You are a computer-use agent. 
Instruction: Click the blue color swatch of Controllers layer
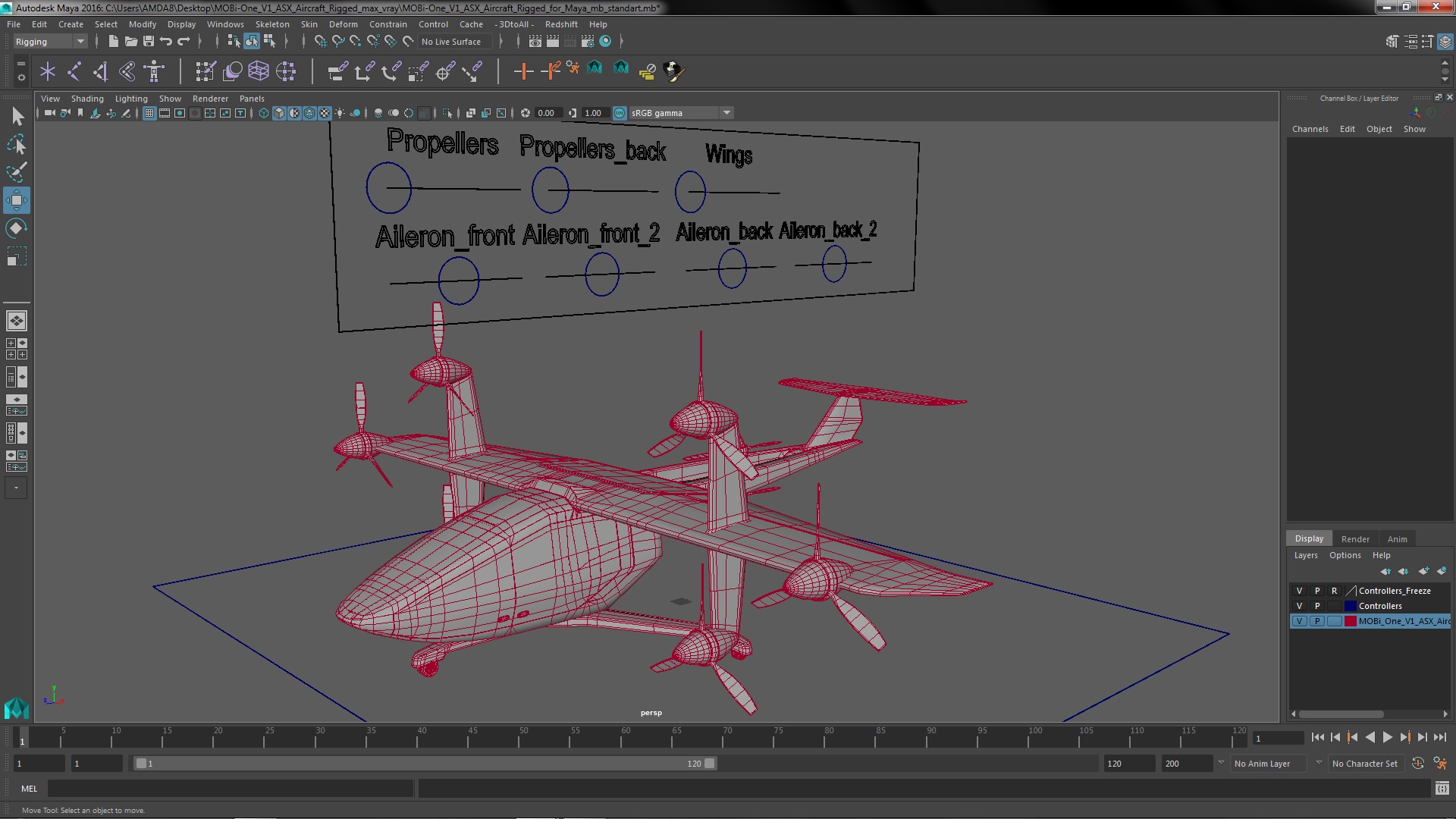pos(1350,606)
